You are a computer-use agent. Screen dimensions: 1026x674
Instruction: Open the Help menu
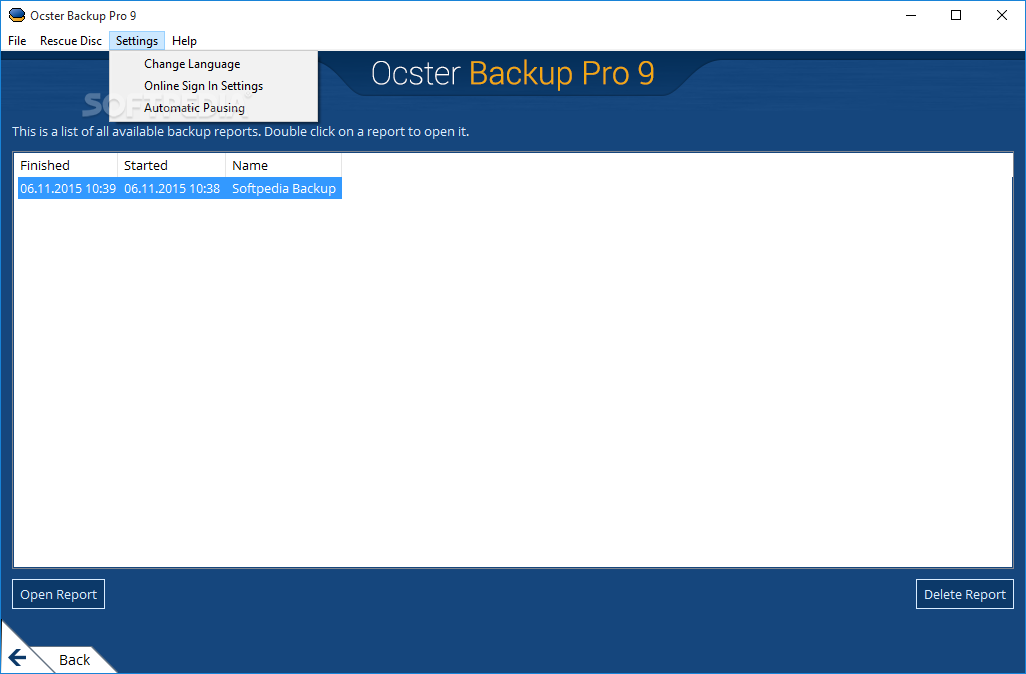click(x=184, y=41)
